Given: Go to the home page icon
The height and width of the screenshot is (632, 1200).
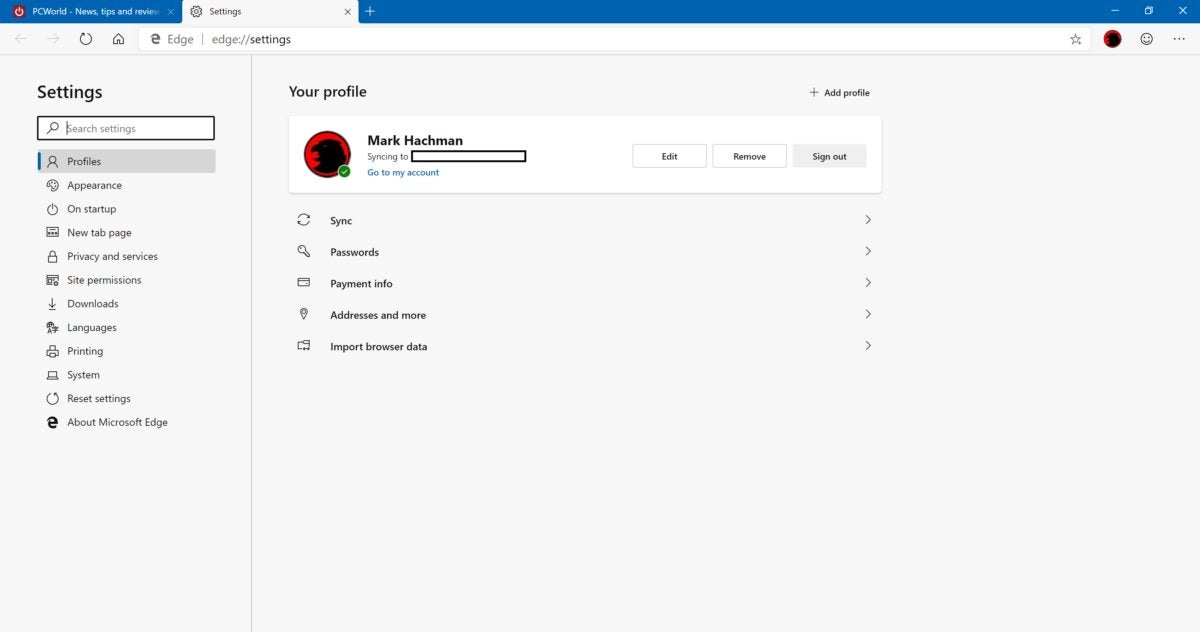Looking at the screenshot, I should (118, 39).
